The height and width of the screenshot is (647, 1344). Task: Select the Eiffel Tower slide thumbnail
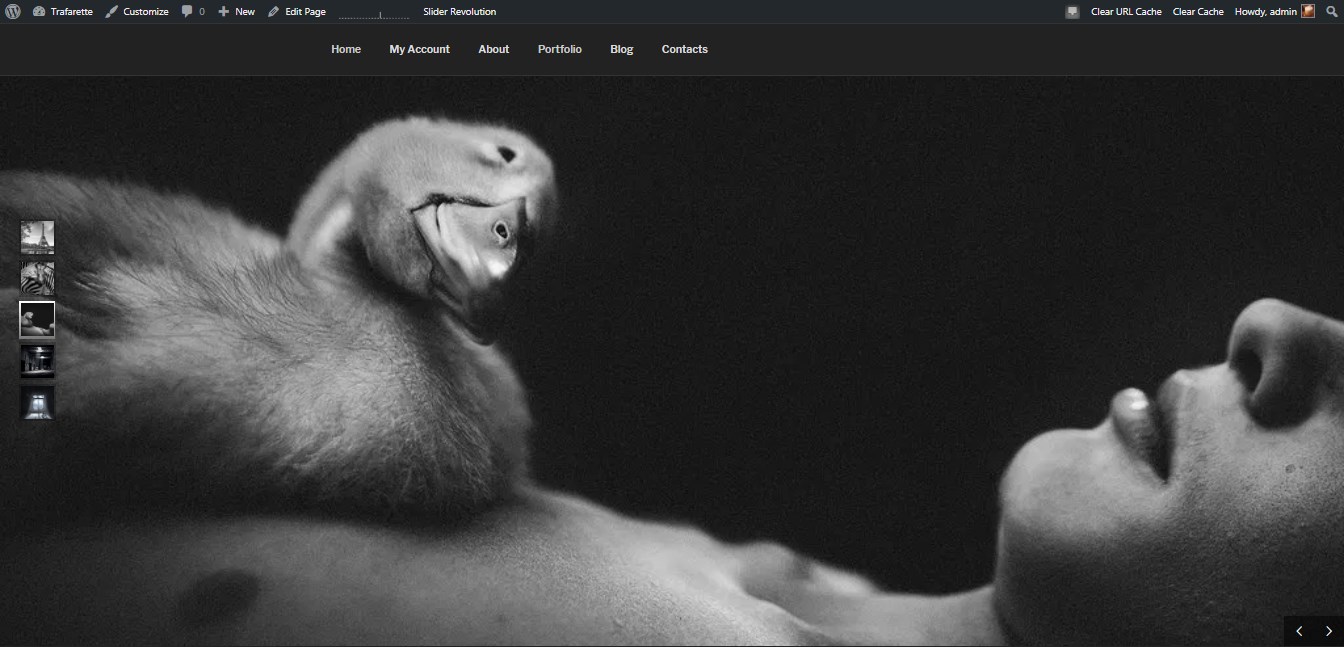(38, 237)
